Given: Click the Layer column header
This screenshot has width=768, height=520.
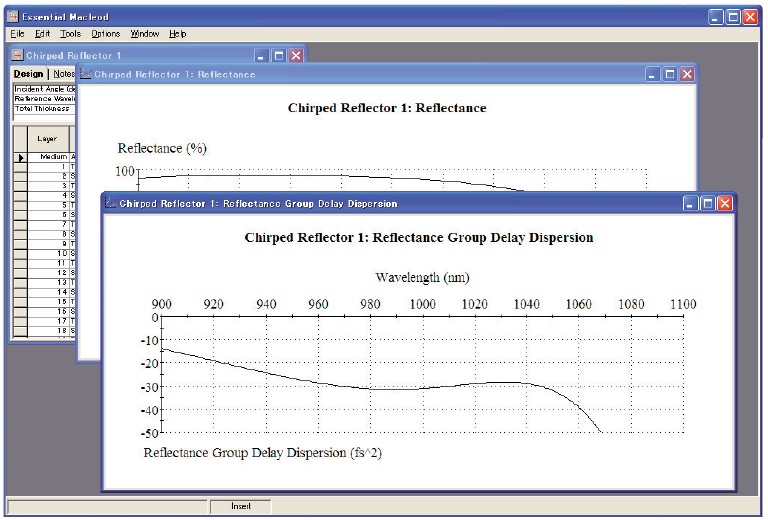Looking at the screenshot, I should tap(47, 139).
